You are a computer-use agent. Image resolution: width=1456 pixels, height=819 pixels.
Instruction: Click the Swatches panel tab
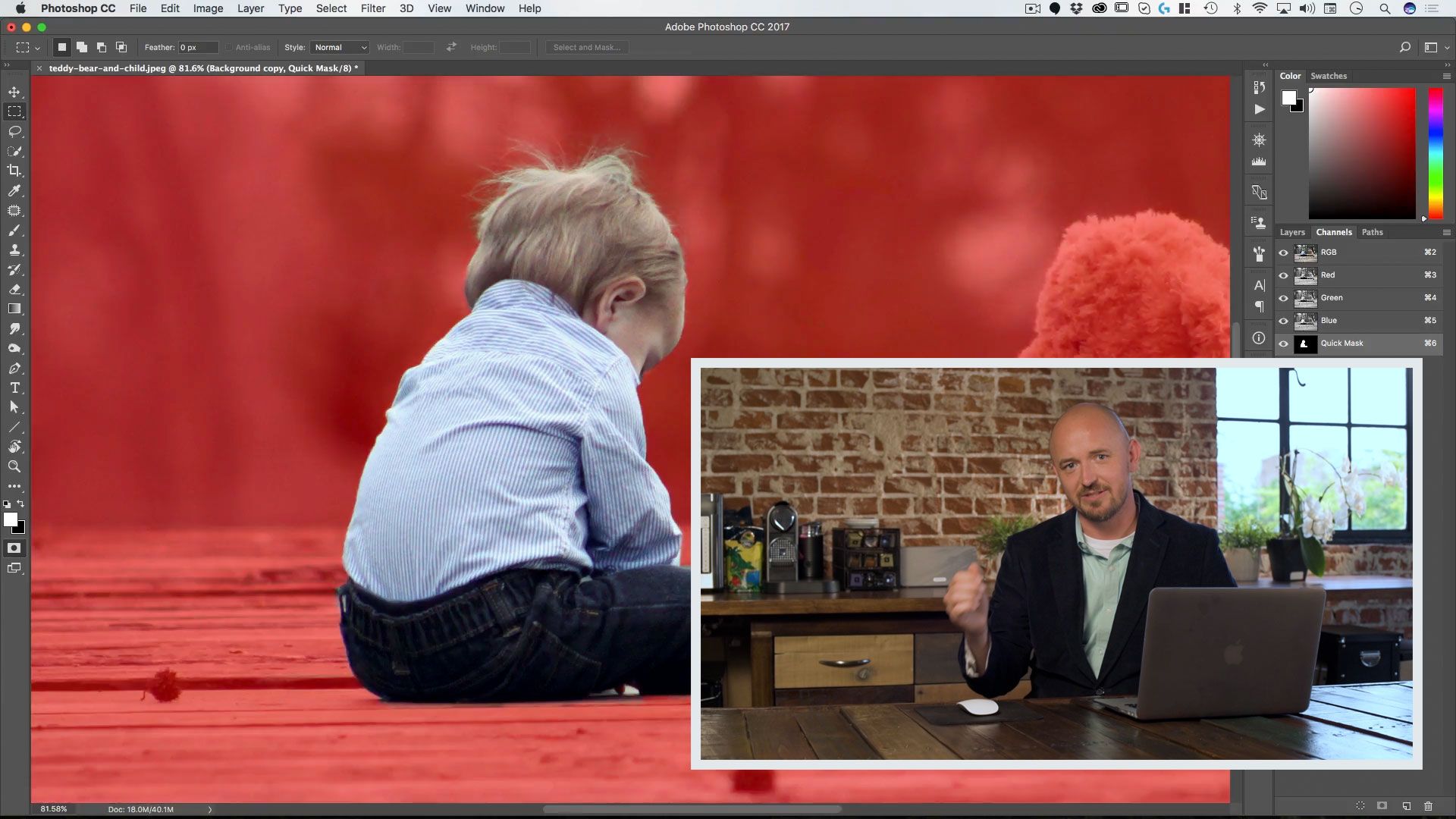point(1329,76)
